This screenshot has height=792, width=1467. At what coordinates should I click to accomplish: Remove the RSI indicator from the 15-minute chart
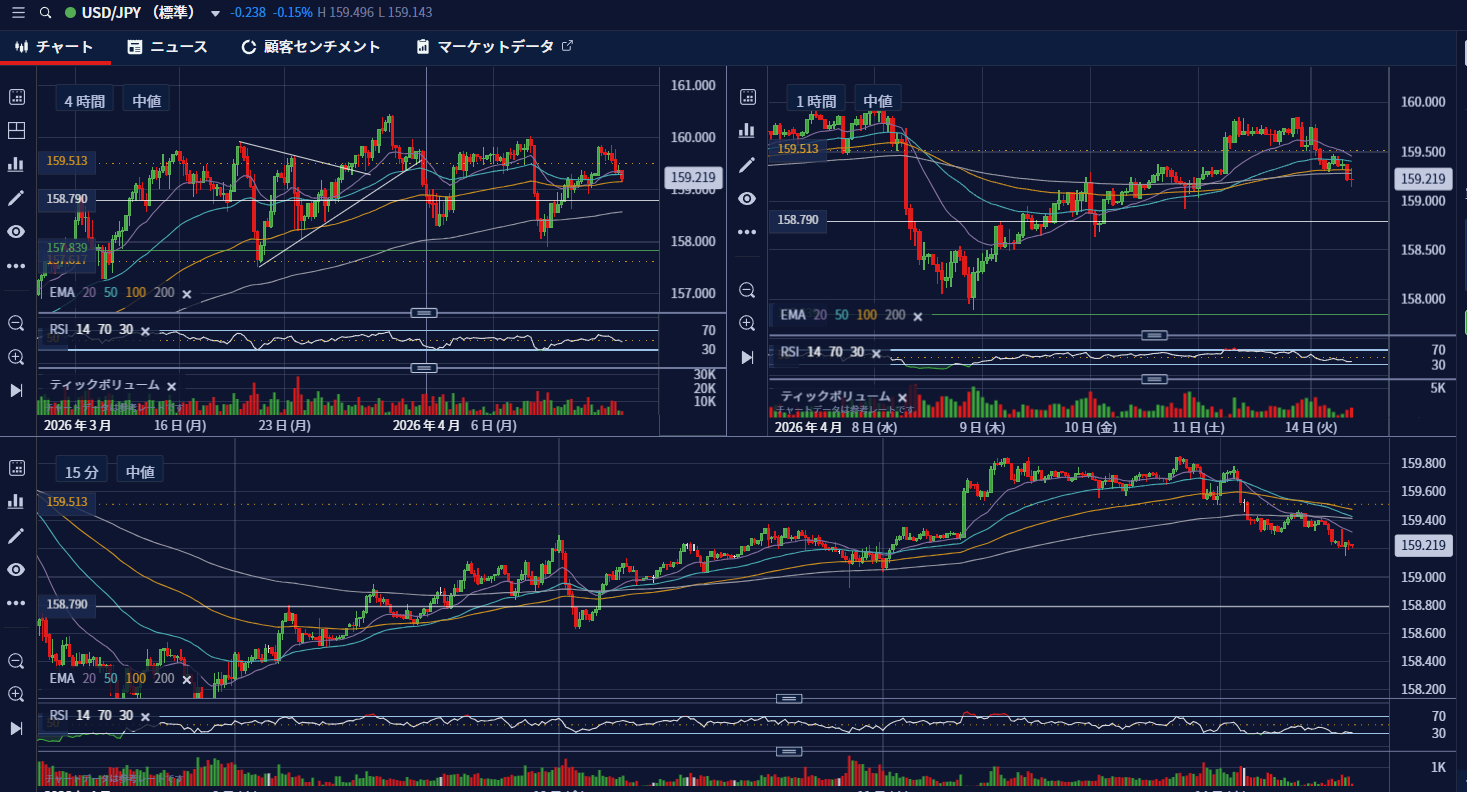pos(144,716)
